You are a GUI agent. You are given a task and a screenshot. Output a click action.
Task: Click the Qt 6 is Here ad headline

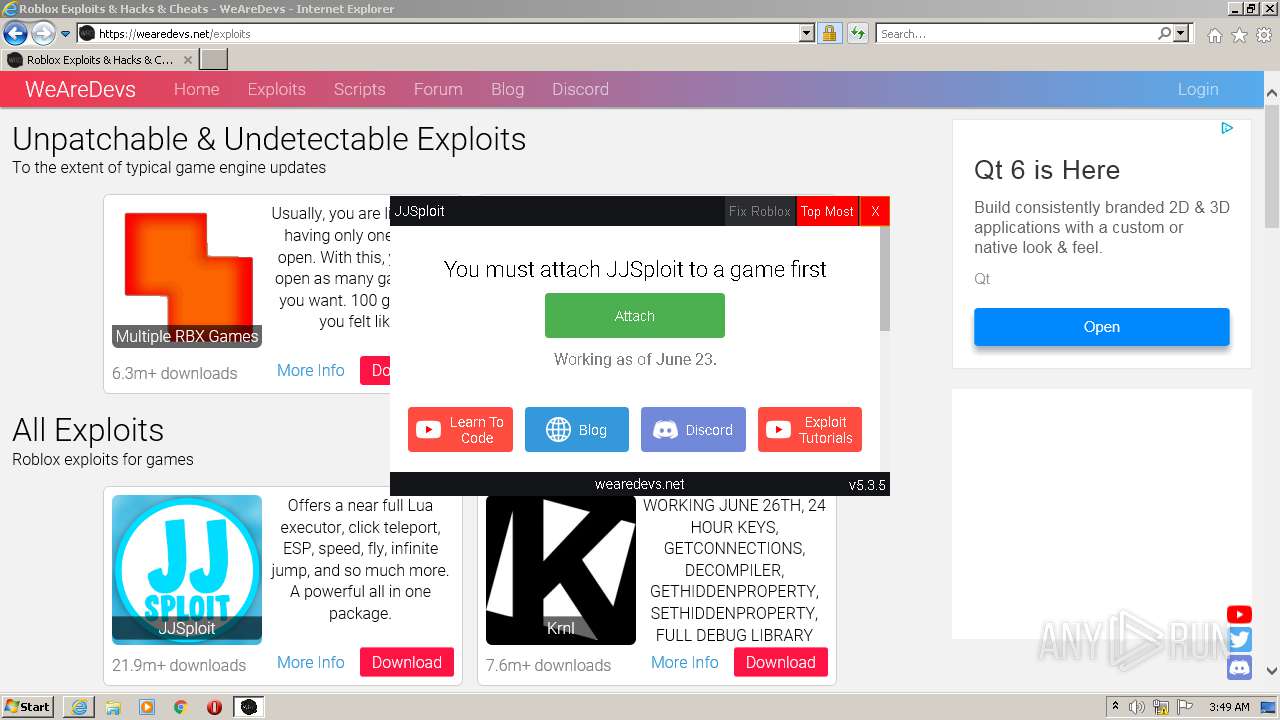coord(1047,170)
